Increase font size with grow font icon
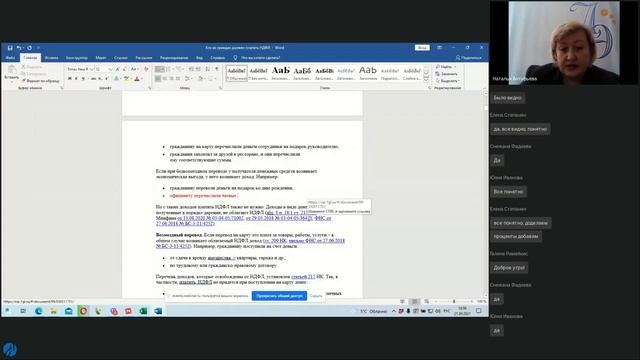The image size is (640, 360). (x=118, y=69)
